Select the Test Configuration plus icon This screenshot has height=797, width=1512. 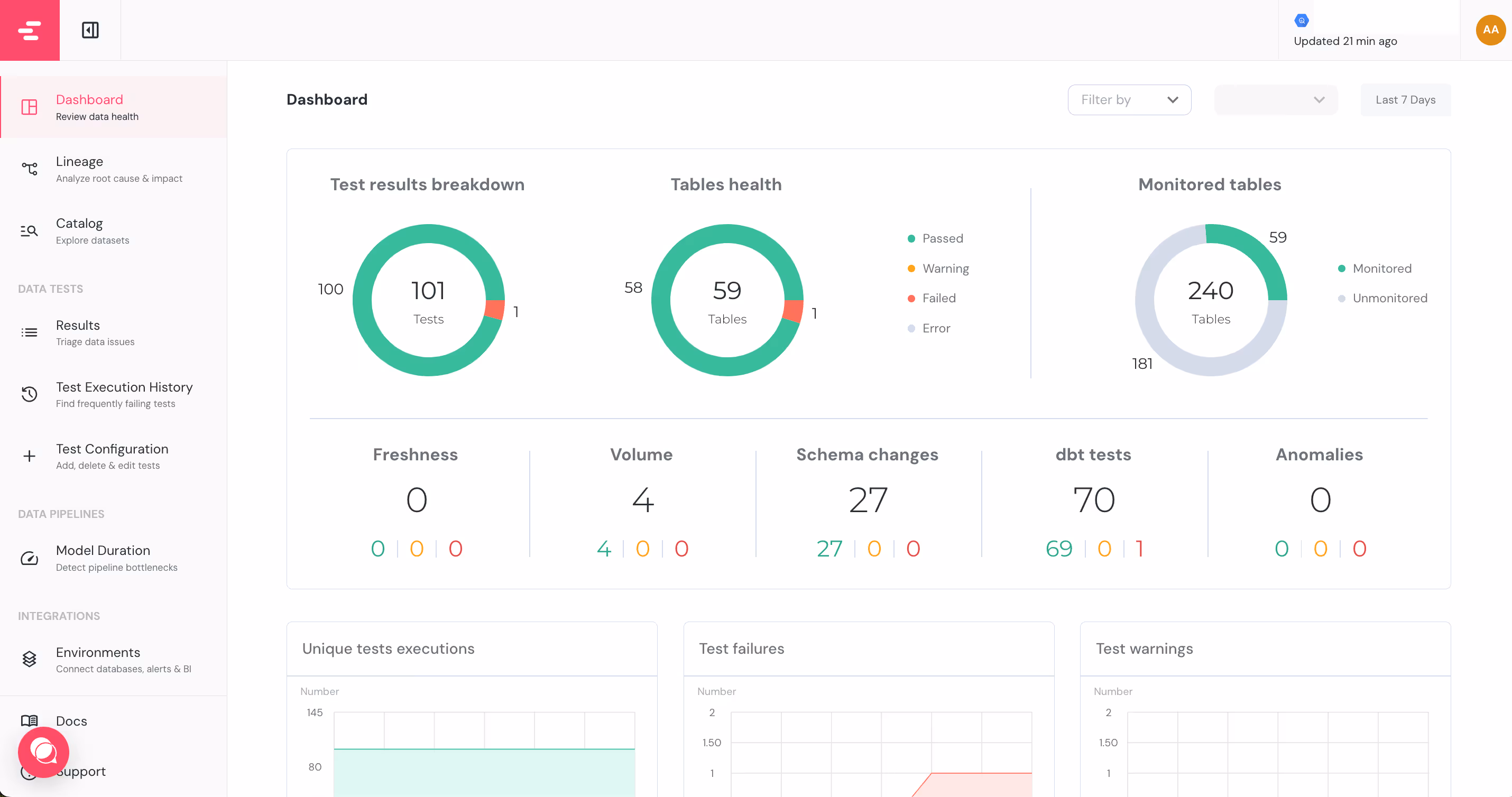point(29,456)
